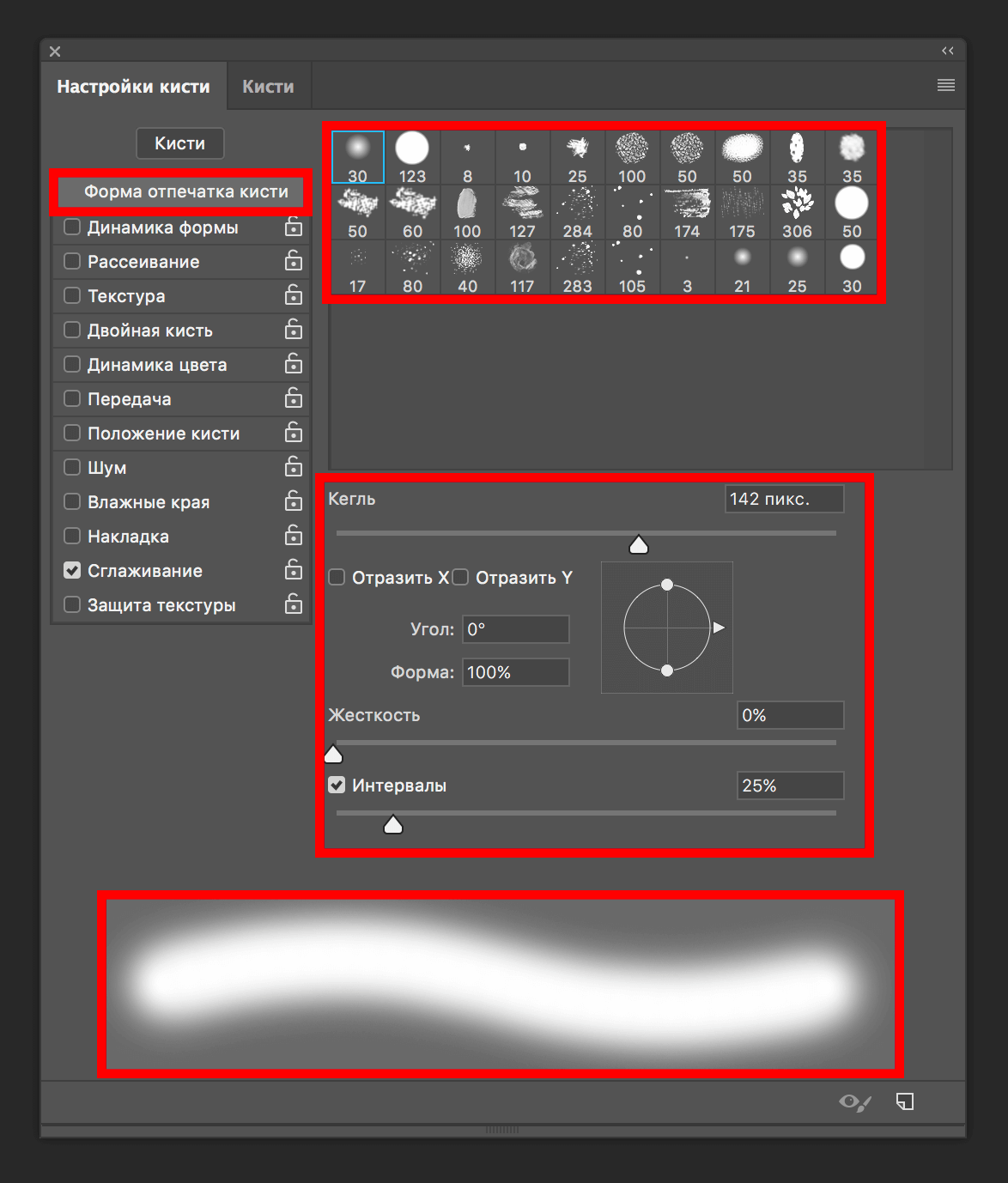
Task: Click the Угол angle input field
Action: tap(515, 629)
